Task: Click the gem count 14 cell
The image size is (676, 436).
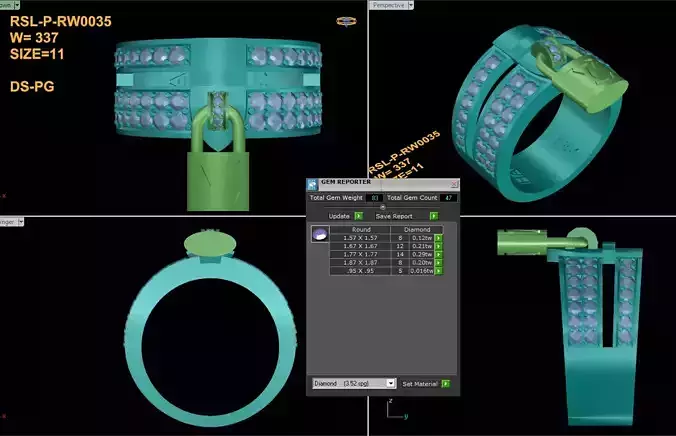Action: click(x=400, y=254)
